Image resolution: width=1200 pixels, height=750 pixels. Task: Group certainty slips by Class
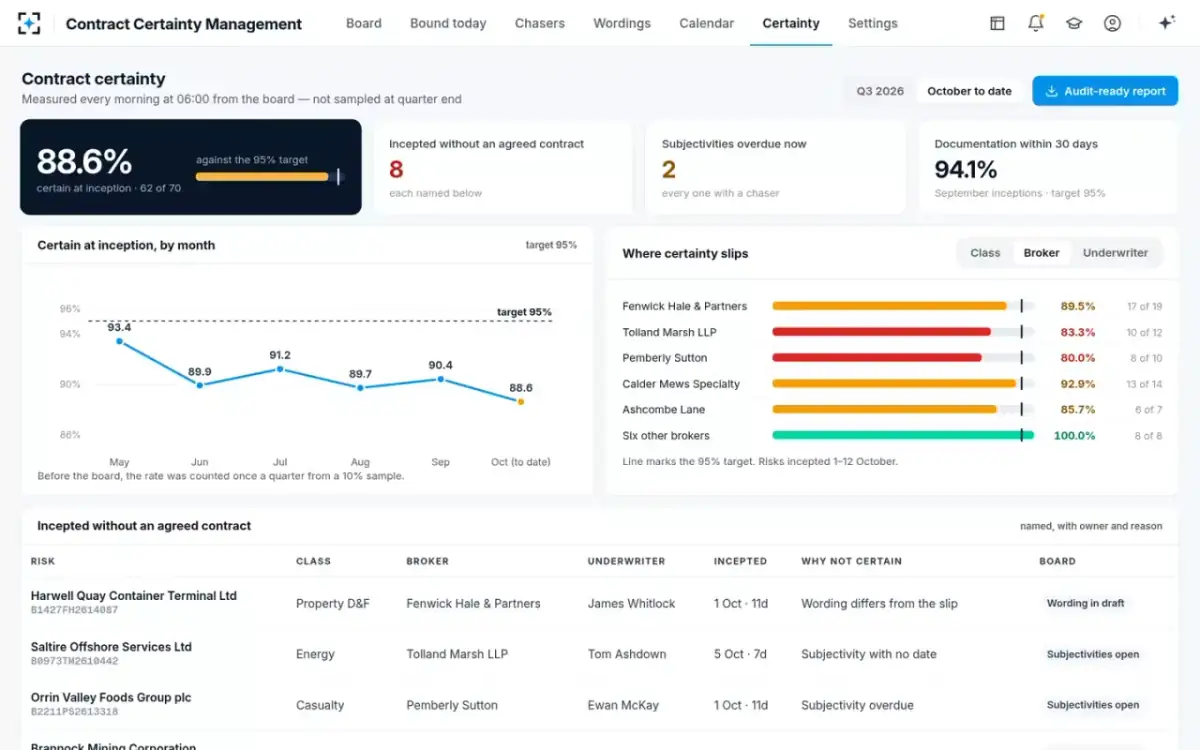[985, 253]
